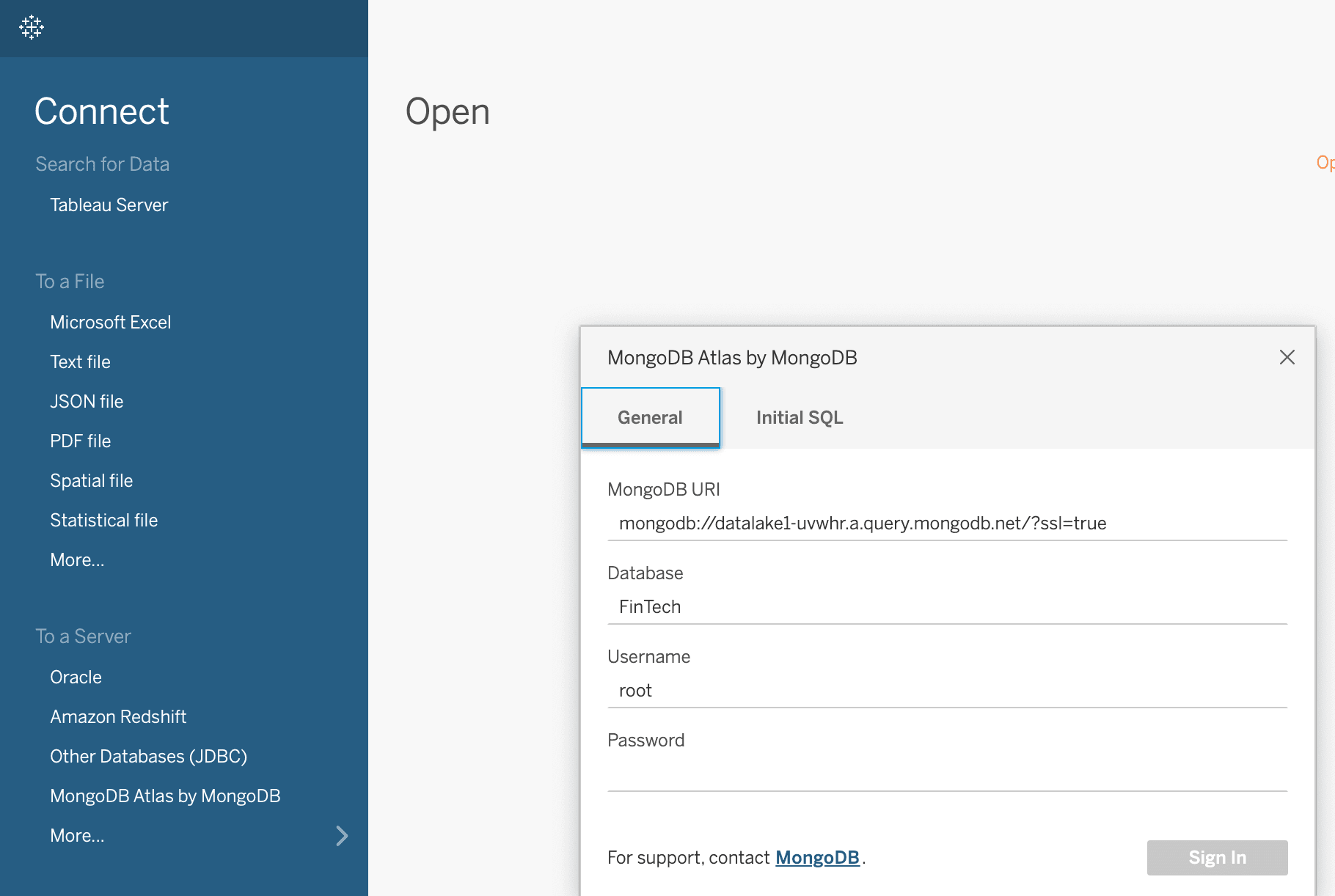Open the MongoDB support link
The image size is (1335, 896).
[x=817, y=857]
